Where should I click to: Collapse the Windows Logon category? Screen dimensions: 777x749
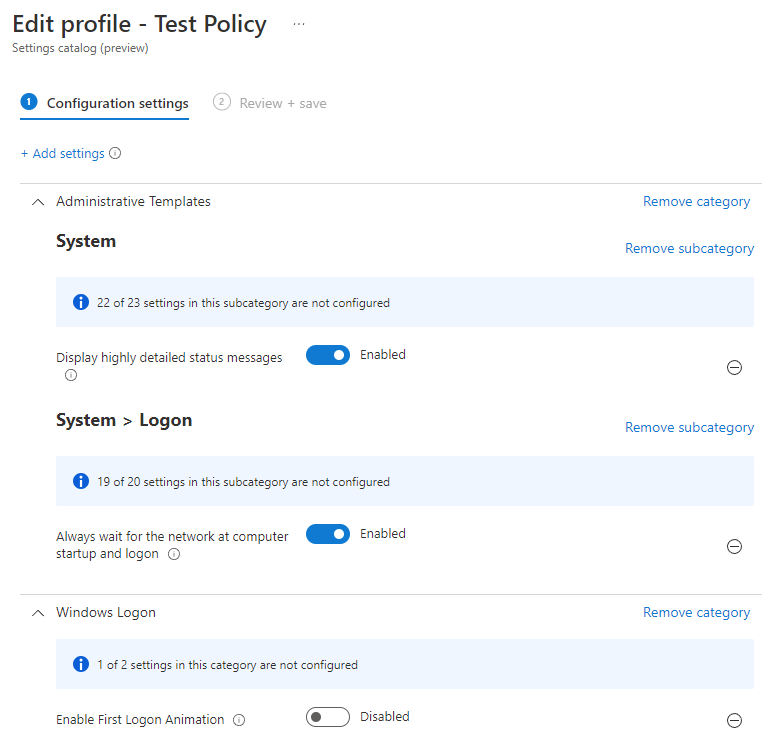coord(38,613)
